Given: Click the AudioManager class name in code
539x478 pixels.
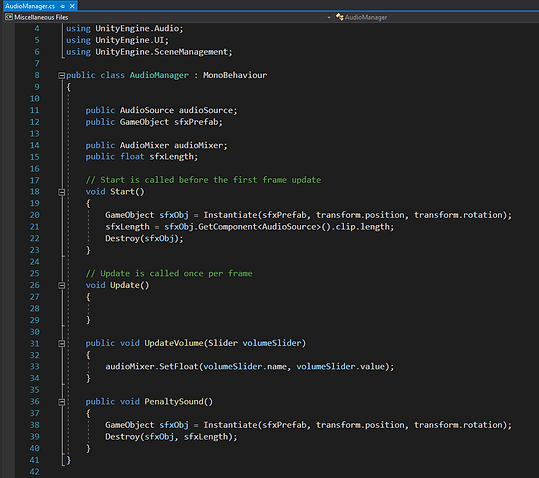Looking at the screenshot, I should pyautogui.click(x=159, y=75).
